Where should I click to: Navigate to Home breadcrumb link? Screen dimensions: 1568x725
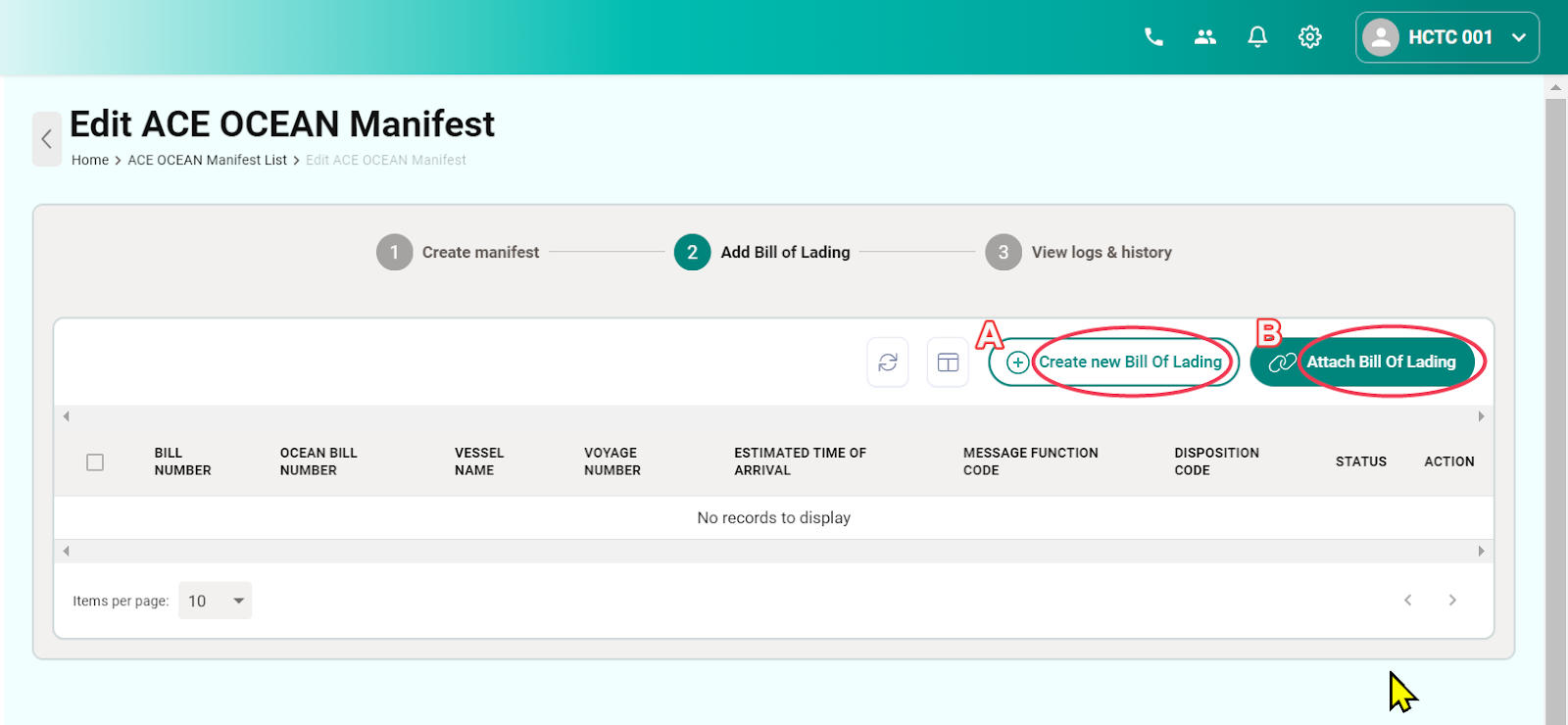(90, 161)
